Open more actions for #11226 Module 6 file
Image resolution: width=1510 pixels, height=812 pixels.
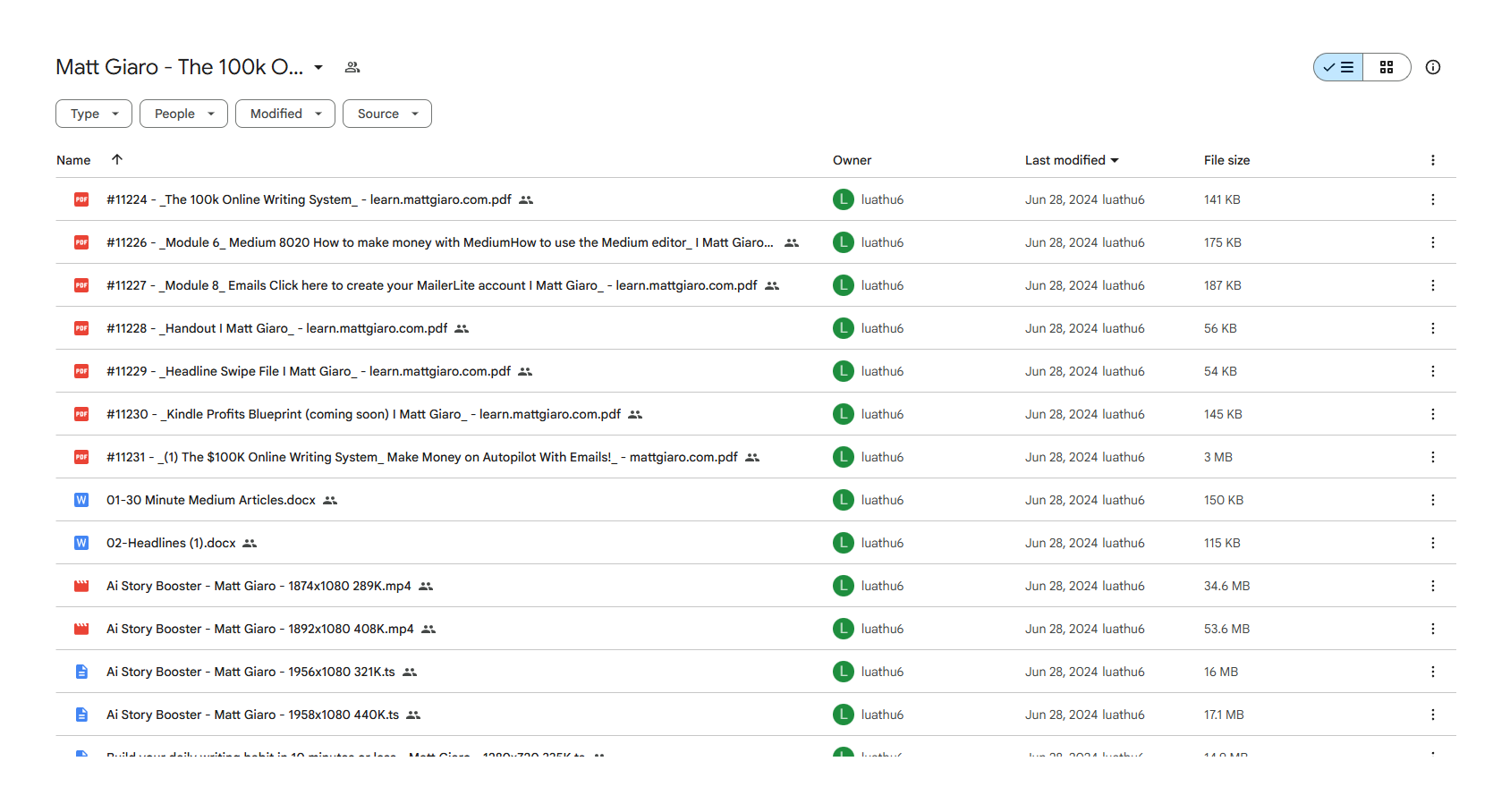[x=1433, y=242]
